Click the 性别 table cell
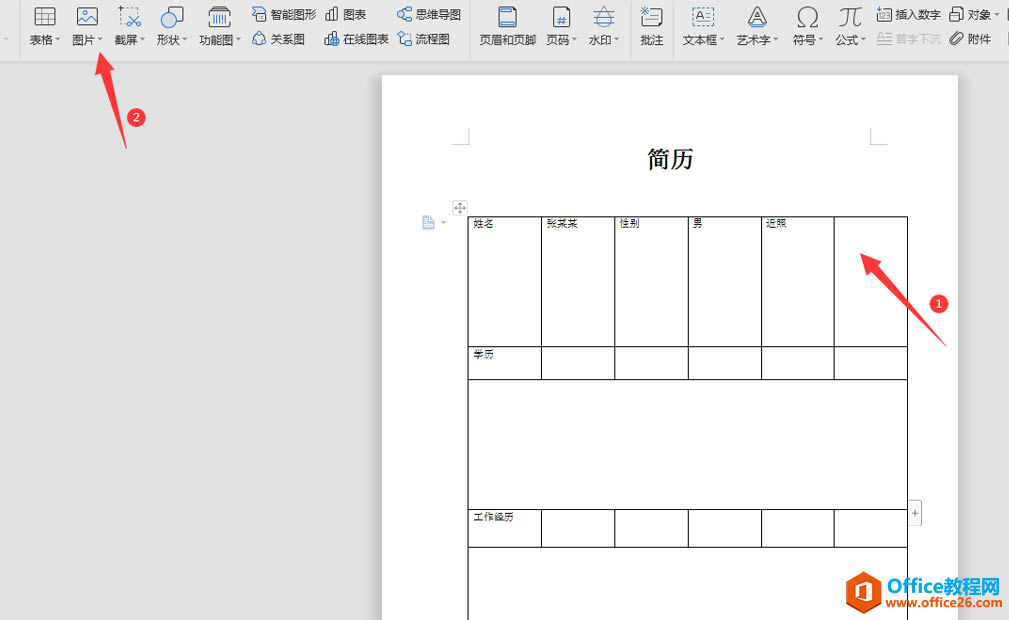 651,282
